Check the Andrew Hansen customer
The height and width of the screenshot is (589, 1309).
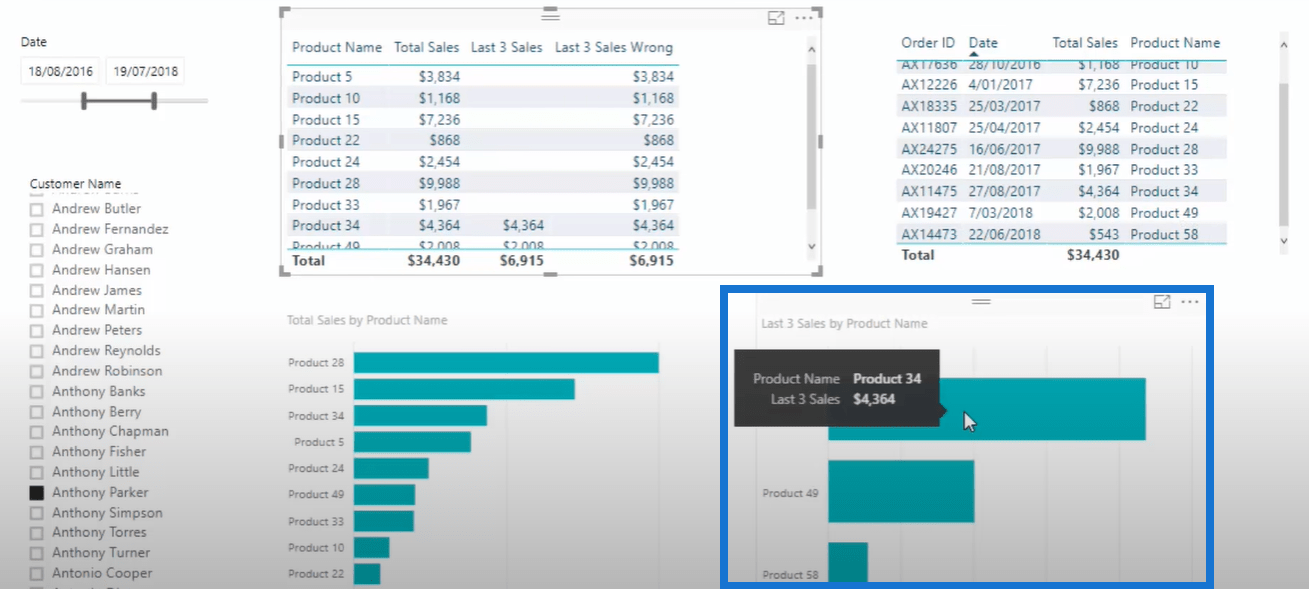(37, 270)
